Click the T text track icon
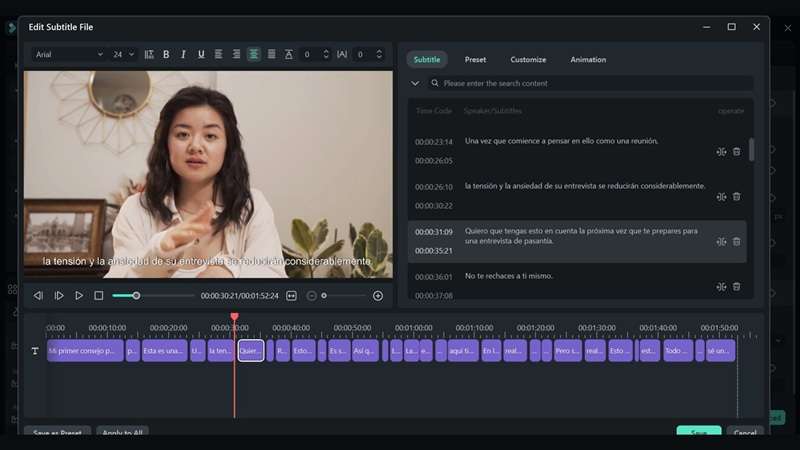800x450 pixels. (35, 351)
